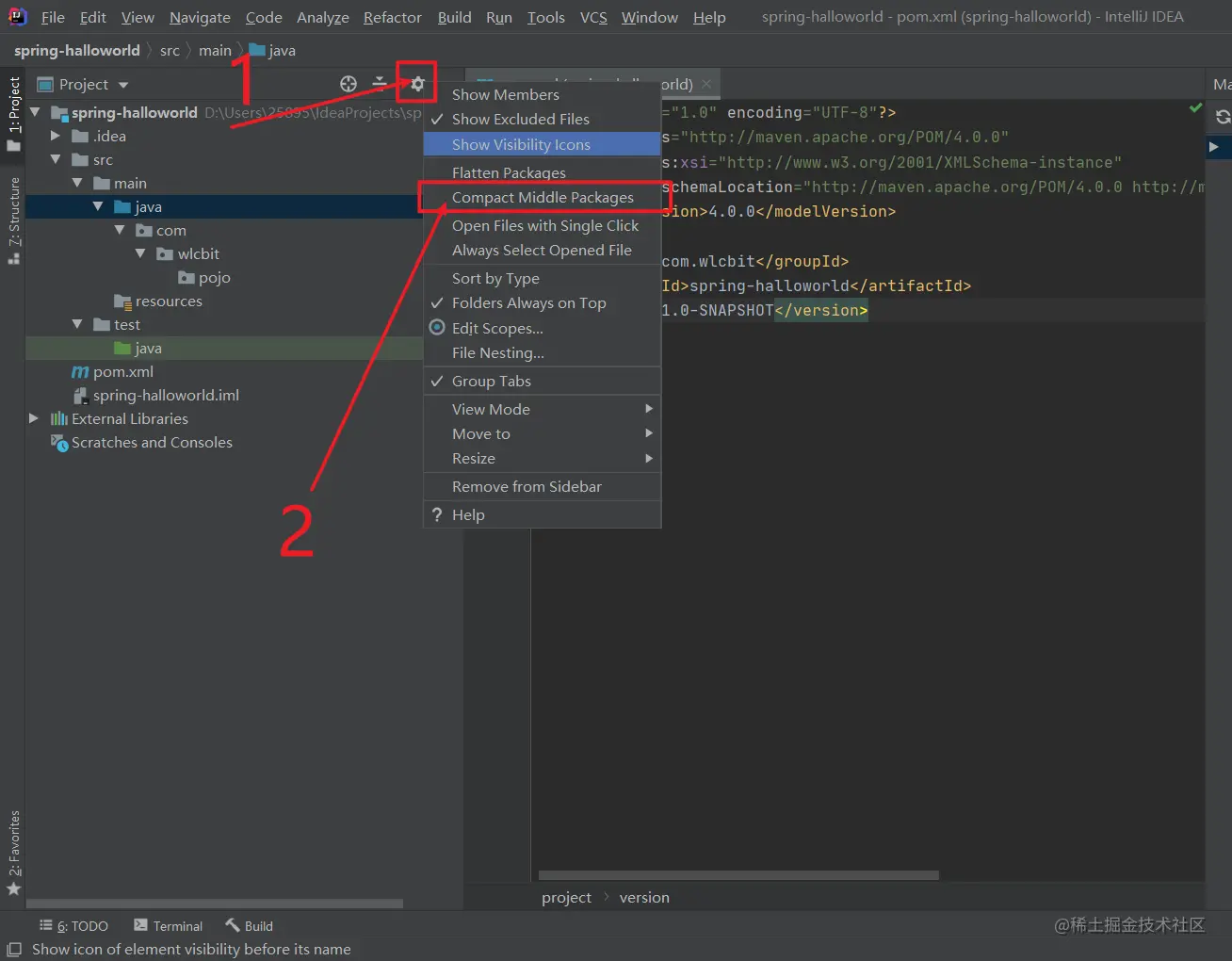Click the Maven pom.xml file icon
This screenshot has height=961, width=1232.
click(x=81, y=372)
